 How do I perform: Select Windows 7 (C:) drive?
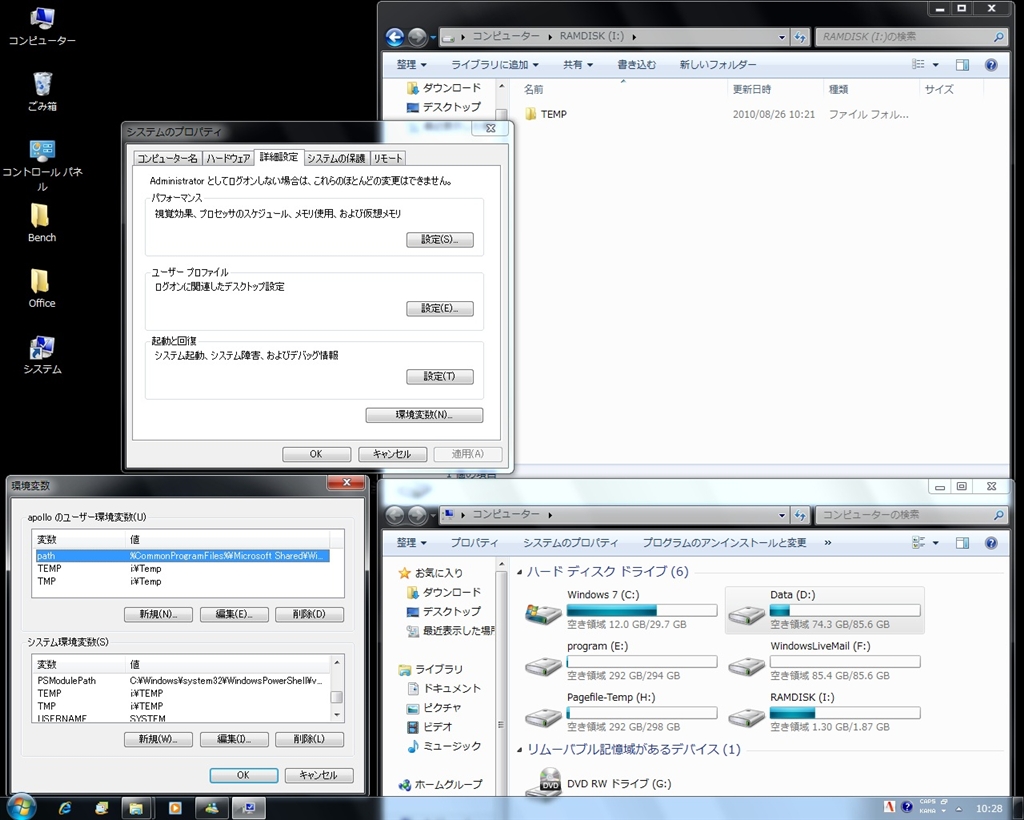click(x=621, y=609)
